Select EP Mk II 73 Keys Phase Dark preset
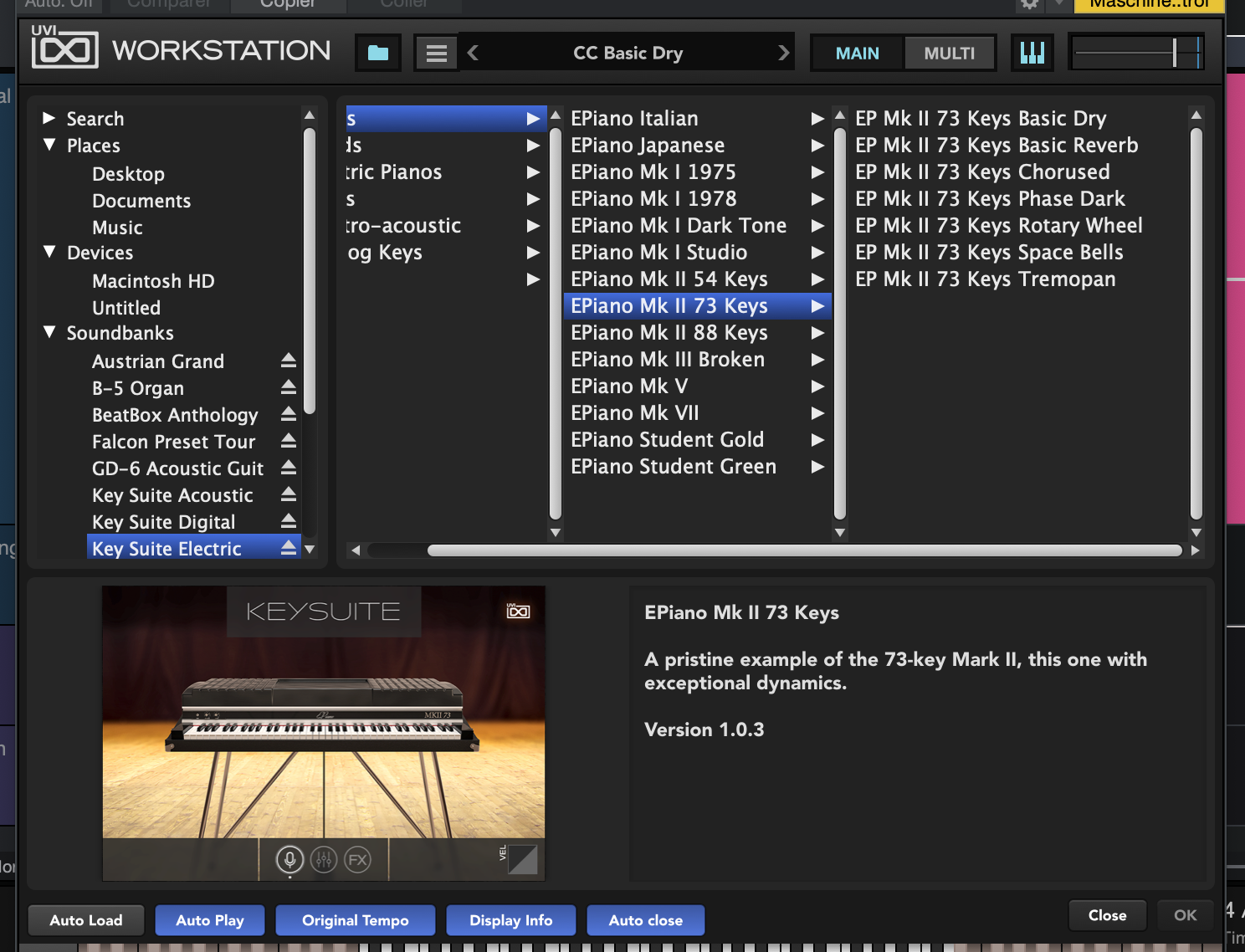This screenshot has height=952, width=1245. coord(990,199)
